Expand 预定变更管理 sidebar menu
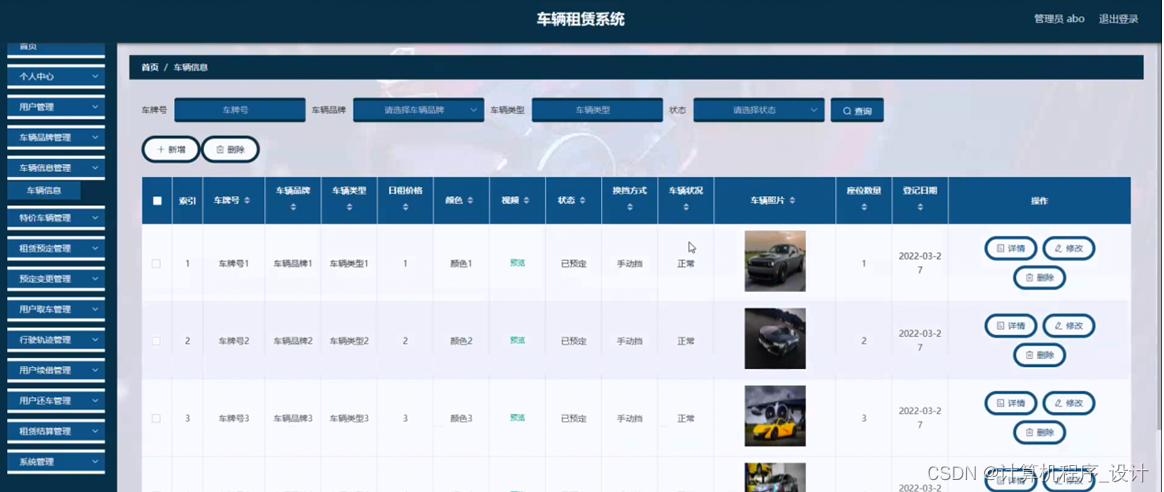1164x492 pixels. coord(56,279)
